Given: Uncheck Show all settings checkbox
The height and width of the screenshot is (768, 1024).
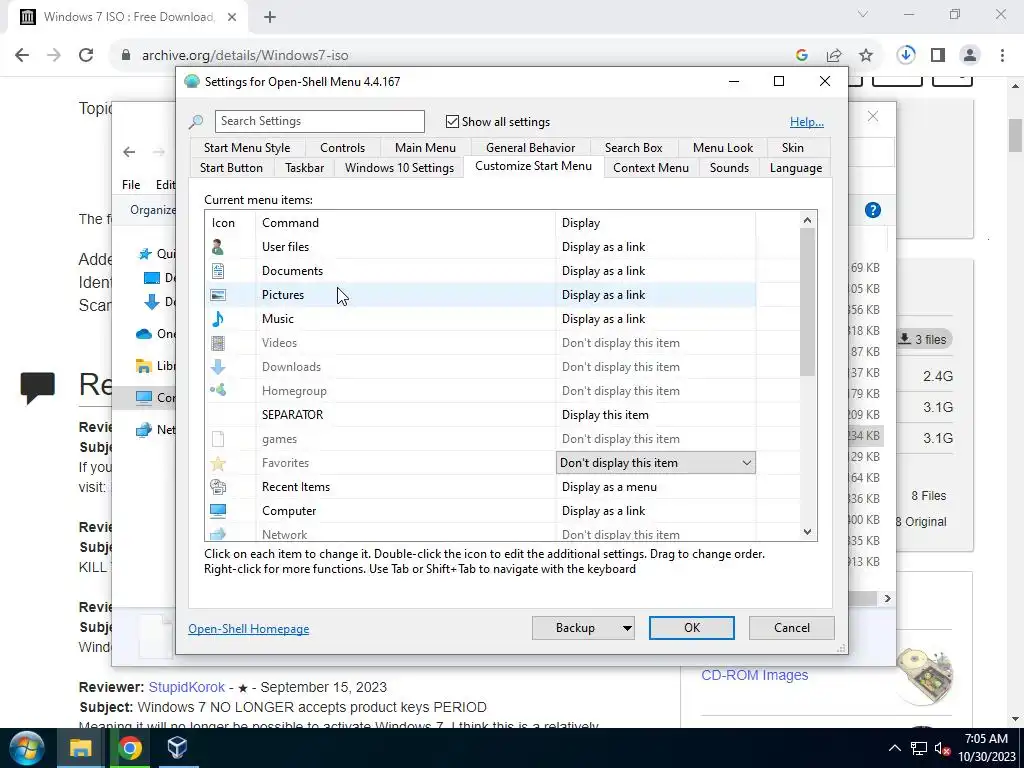Looking at the screenshot, I should click(452, 121).
